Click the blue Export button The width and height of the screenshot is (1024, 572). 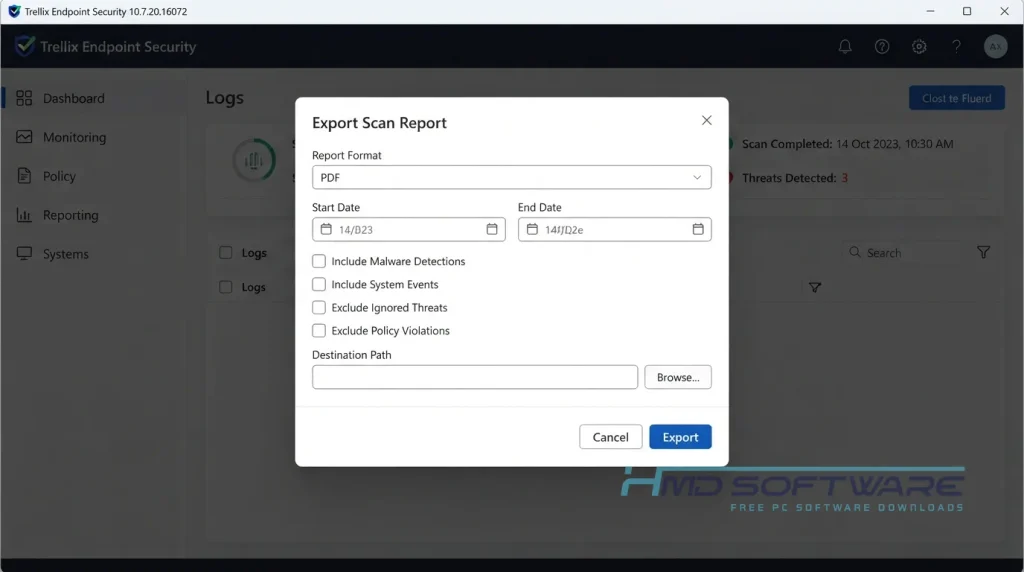click(x=680, y=437)
